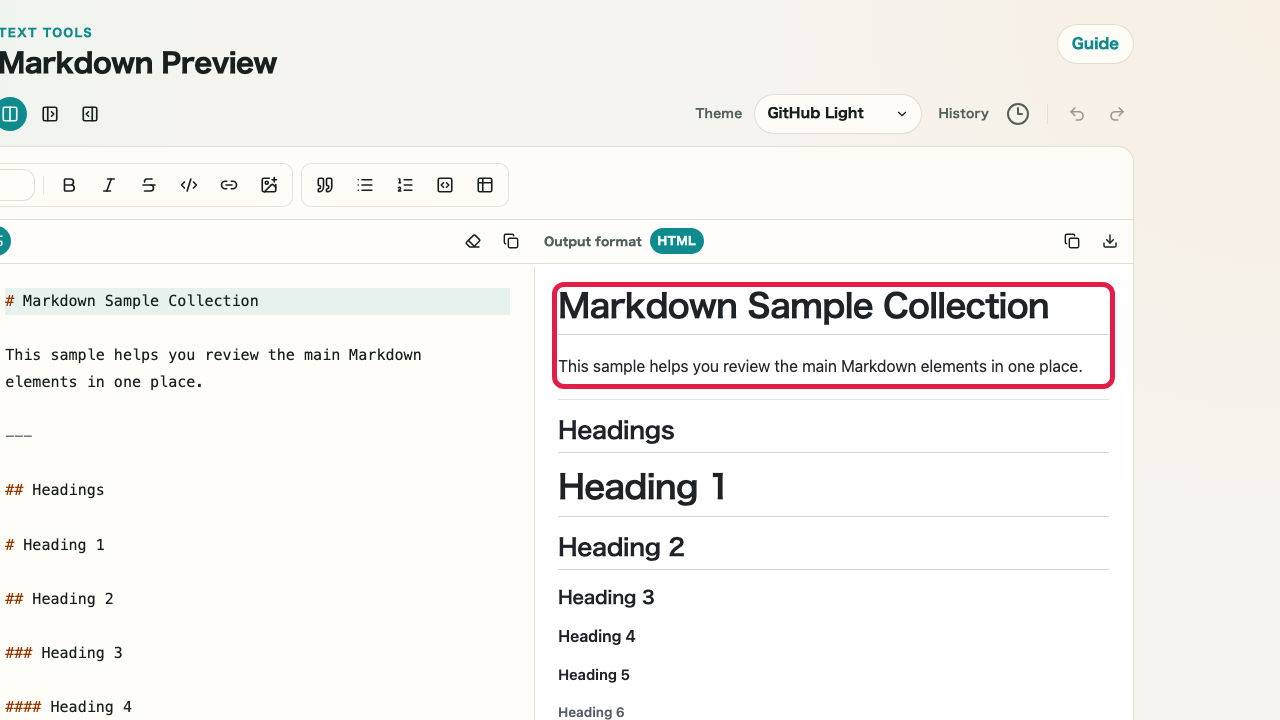
Task: Insert inline code
Action: 189,185
